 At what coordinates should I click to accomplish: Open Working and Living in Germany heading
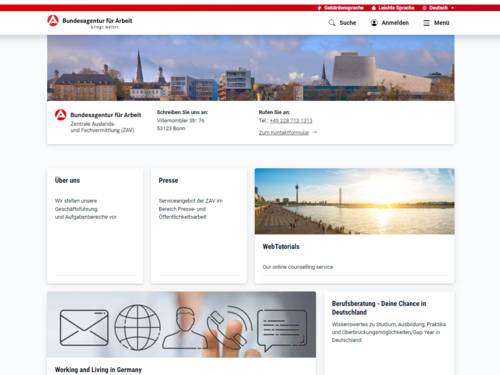pyautogui.click(x=98, y=370)
